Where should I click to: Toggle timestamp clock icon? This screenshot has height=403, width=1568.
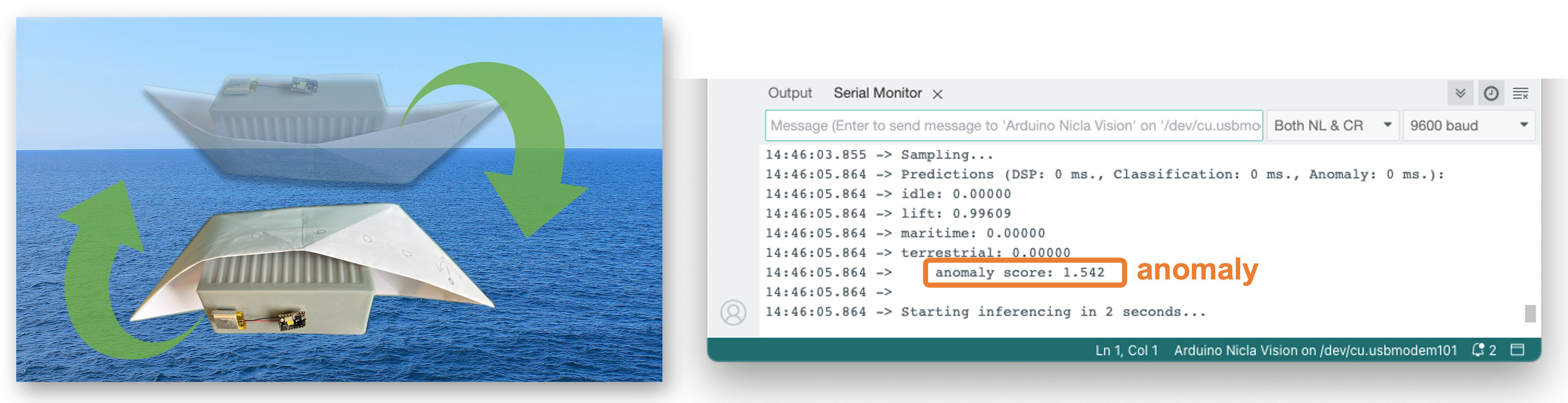pos(1491,93)
